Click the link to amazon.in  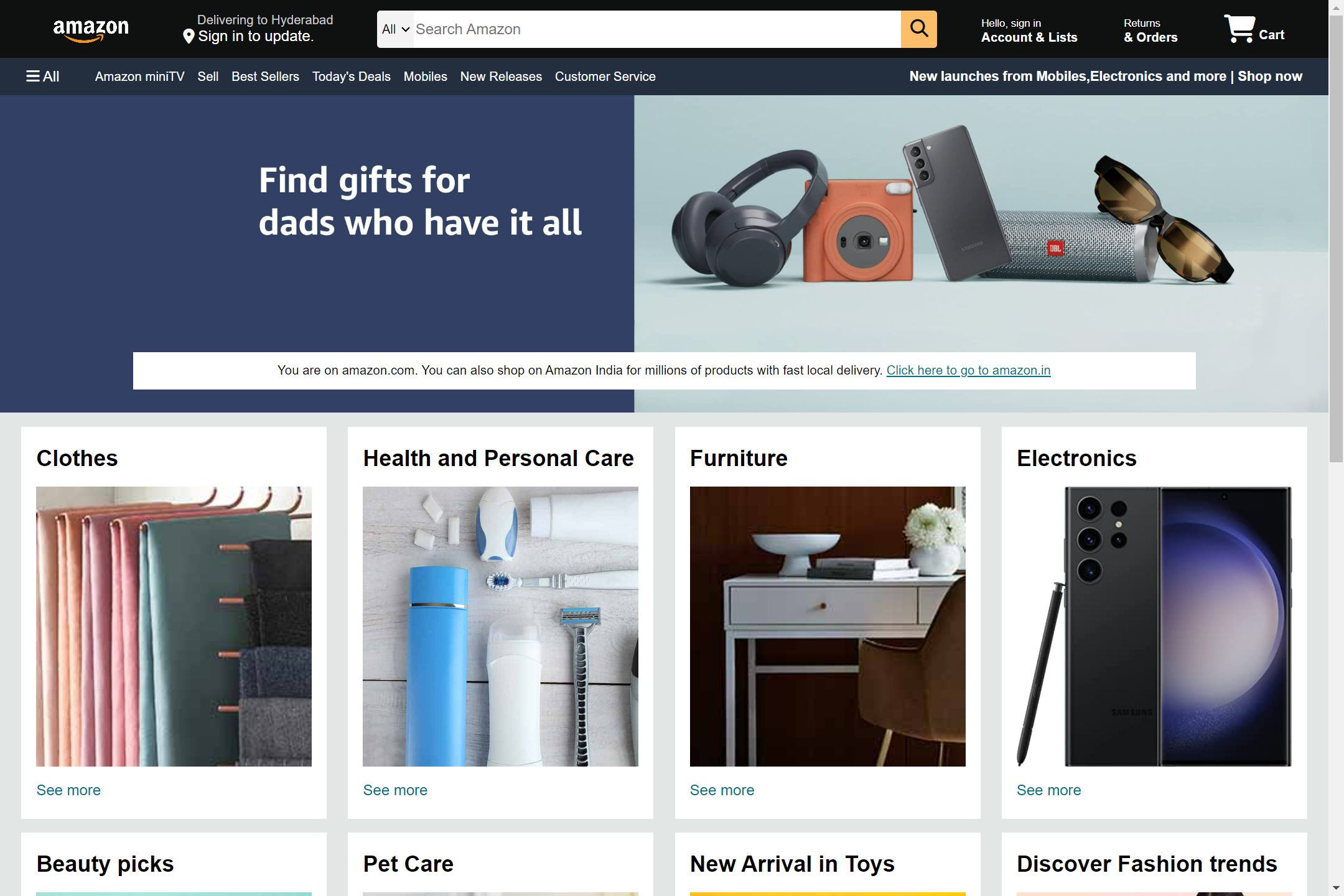pos(968,370)
